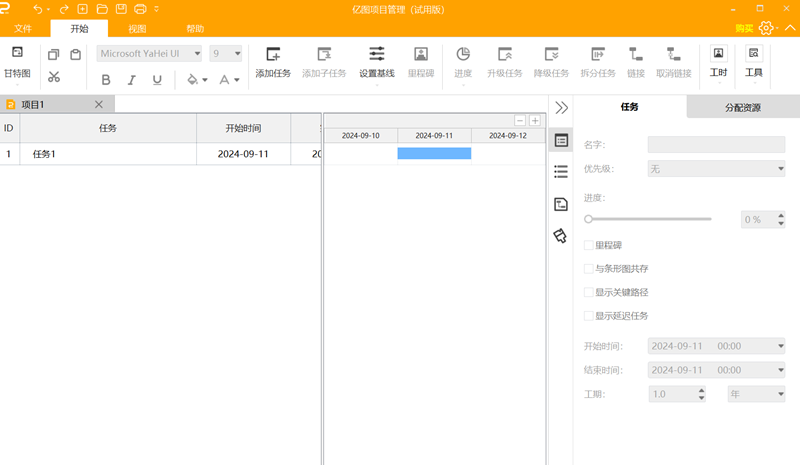Open the Microsoft YaHei UI font dropdown
The image size is (800, 465).
click(x=149, y=54)
